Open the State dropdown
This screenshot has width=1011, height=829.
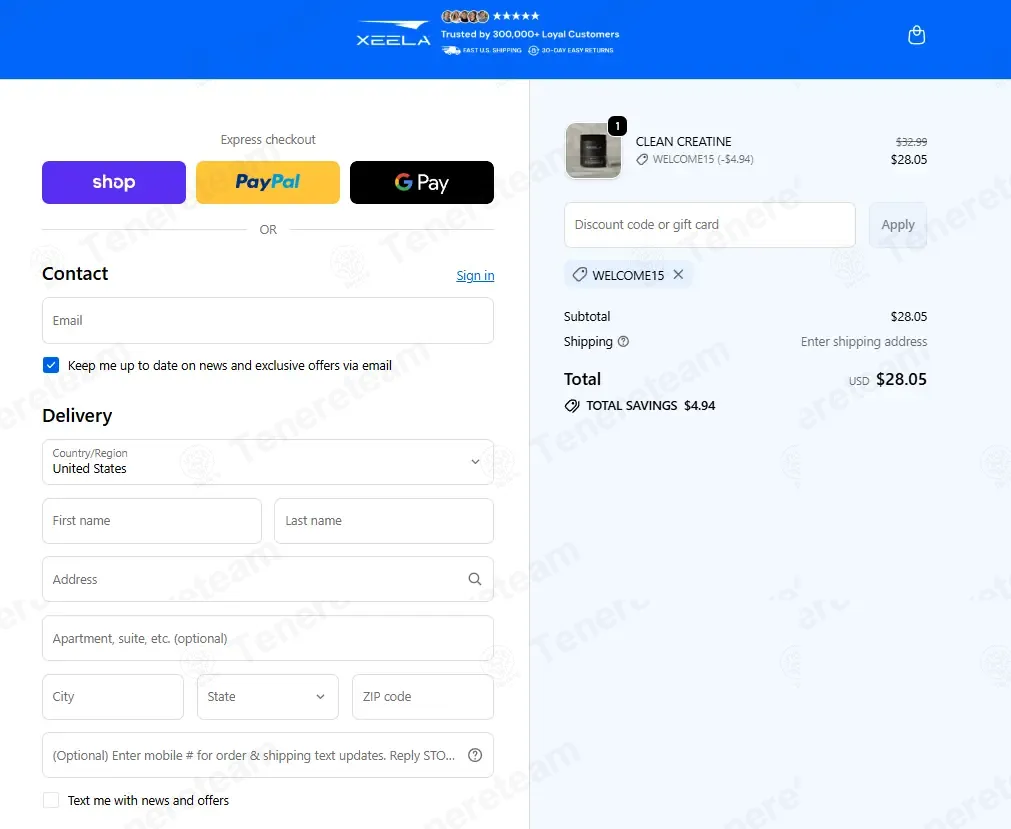click(268, 696)
